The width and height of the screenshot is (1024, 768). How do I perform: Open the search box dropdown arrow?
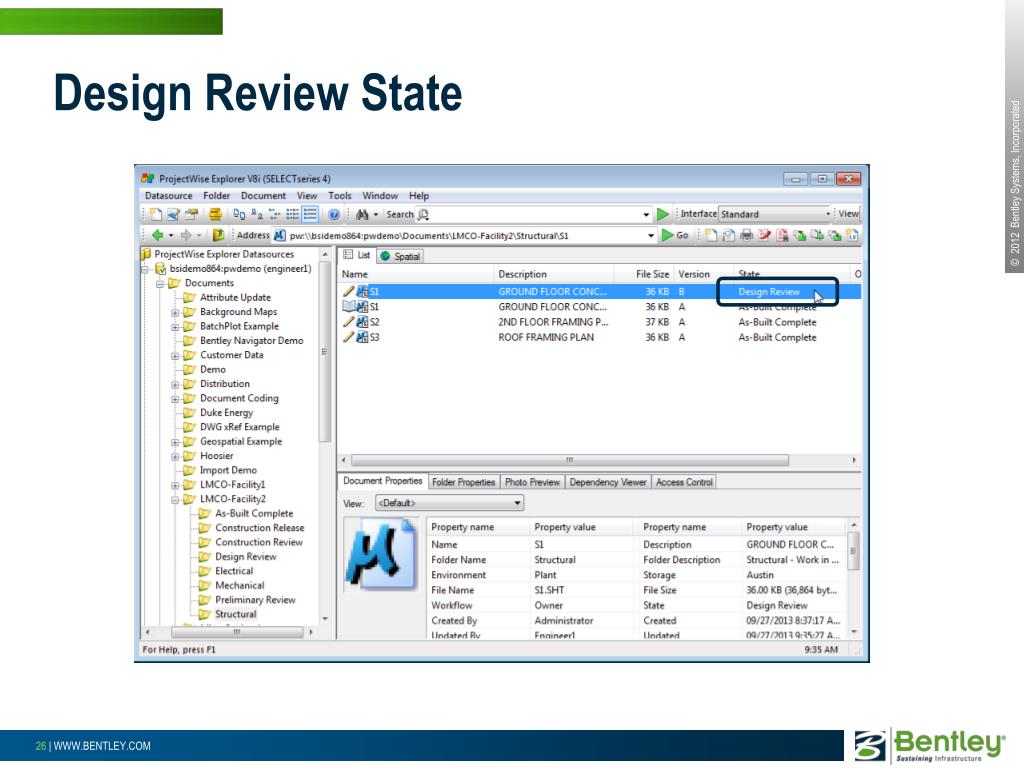(646, 214)
